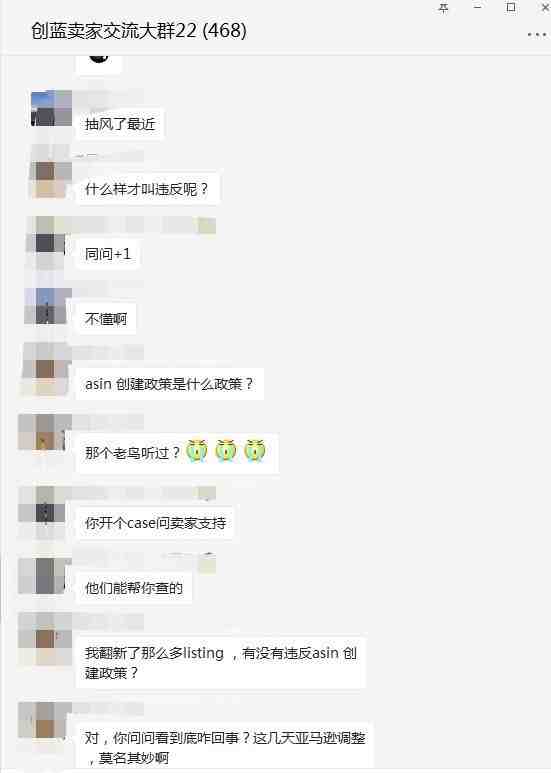Open avatar beside 他们能帮你查的 message
551x773 pixels.
[42, 576]
